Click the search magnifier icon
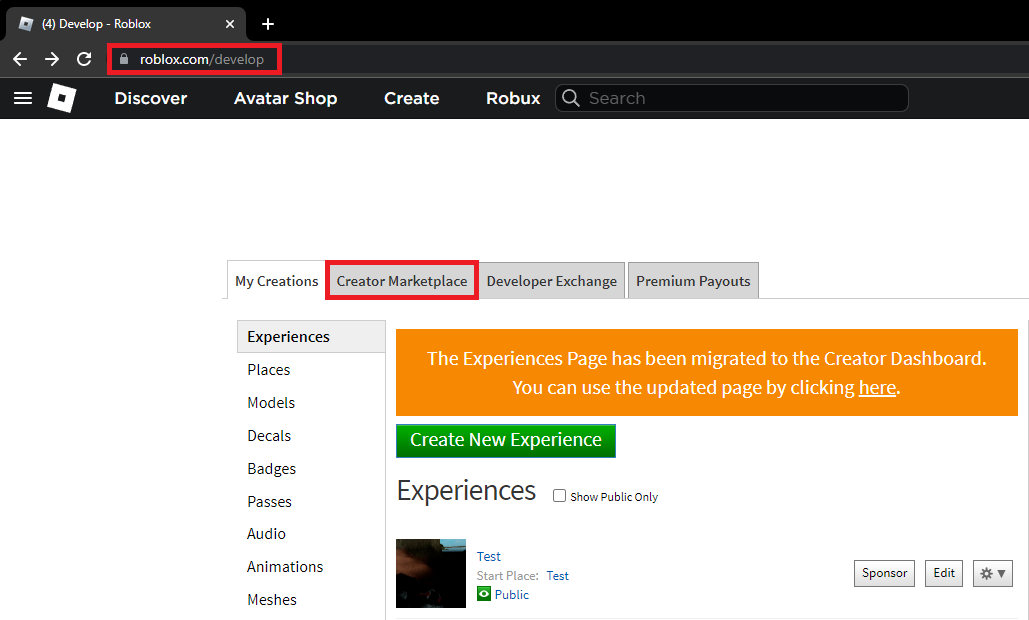Image resolution: width=1029 pixels, height=620 pixels. click(571, 98)
